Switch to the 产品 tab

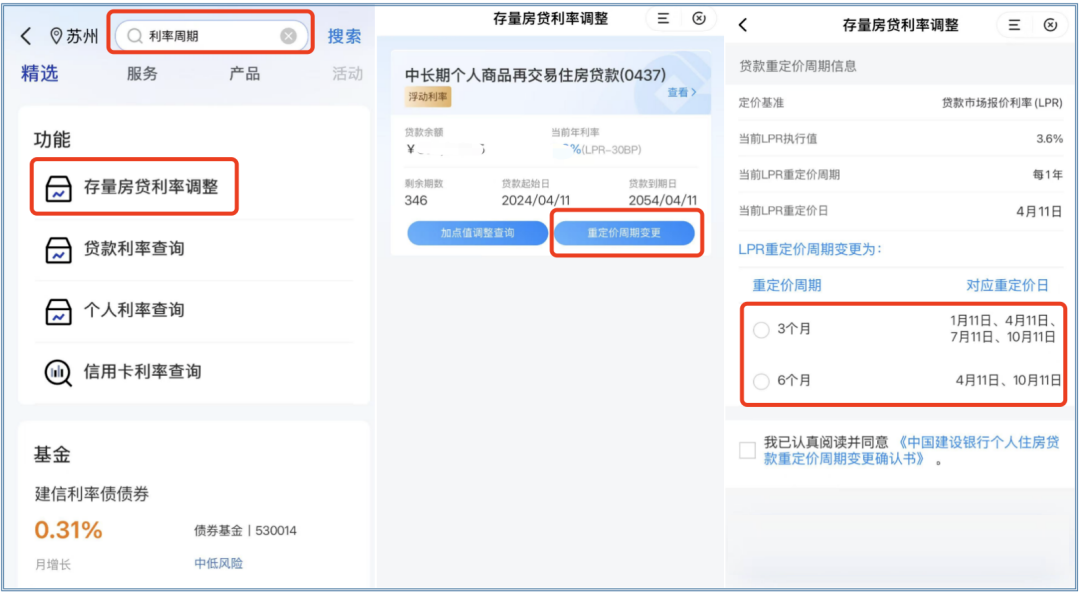tap(244, 74)
